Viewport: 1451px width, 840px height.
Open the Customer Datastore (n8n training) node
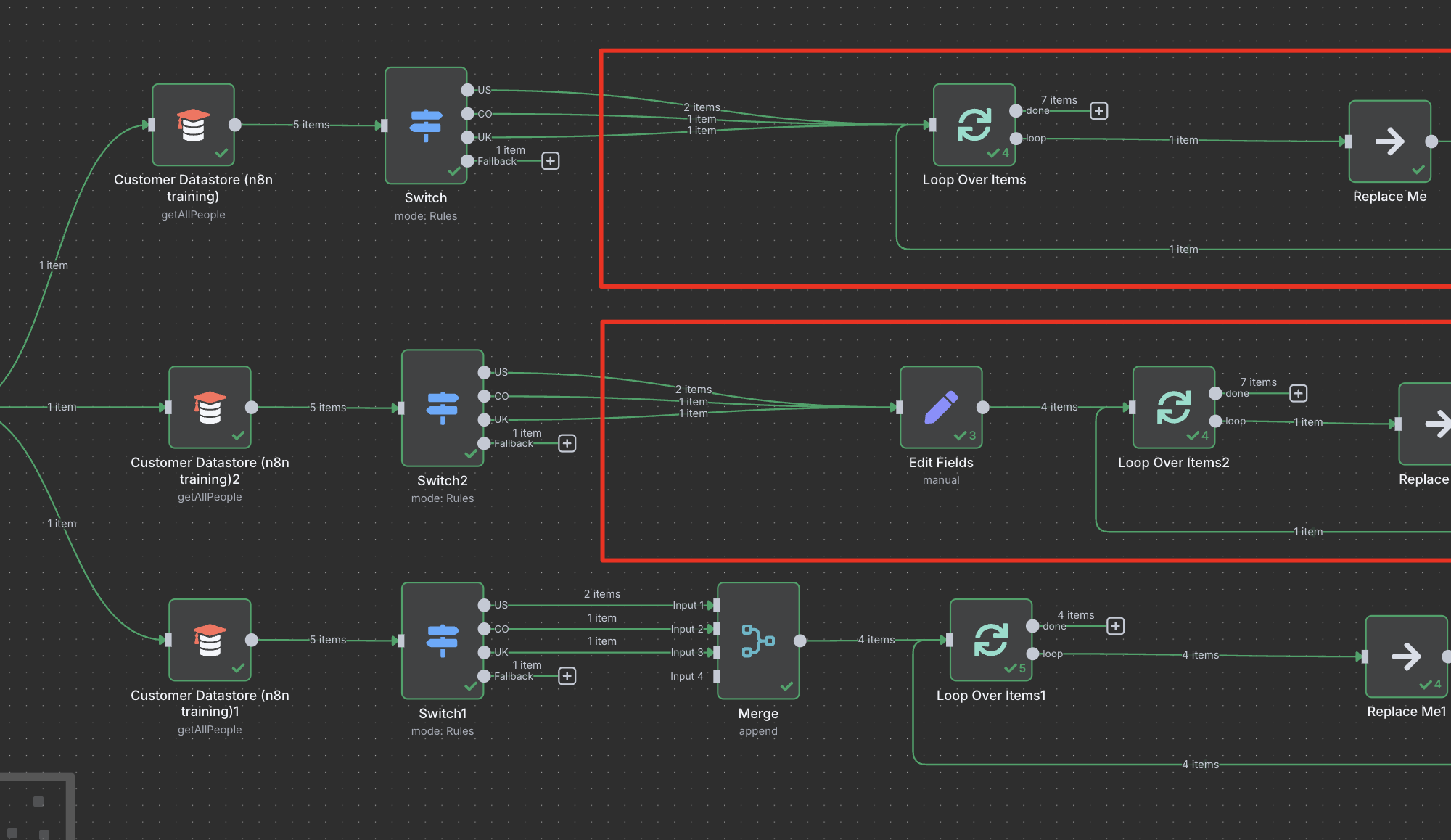click(193, 125)
